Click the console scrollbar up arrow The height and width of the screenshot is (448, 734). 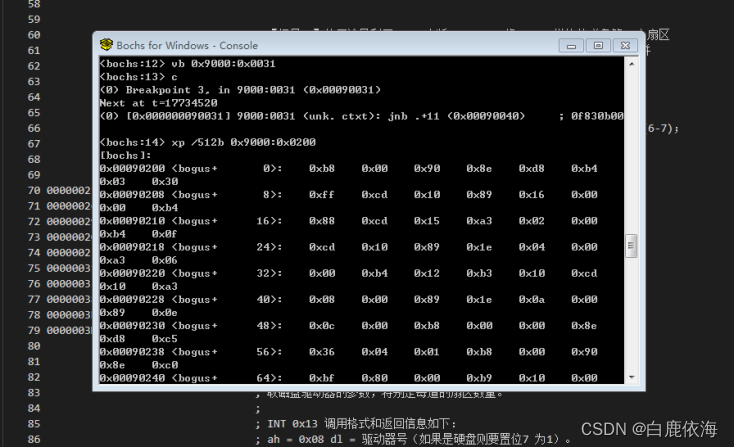pyautogui.click(x=631, y=64)
